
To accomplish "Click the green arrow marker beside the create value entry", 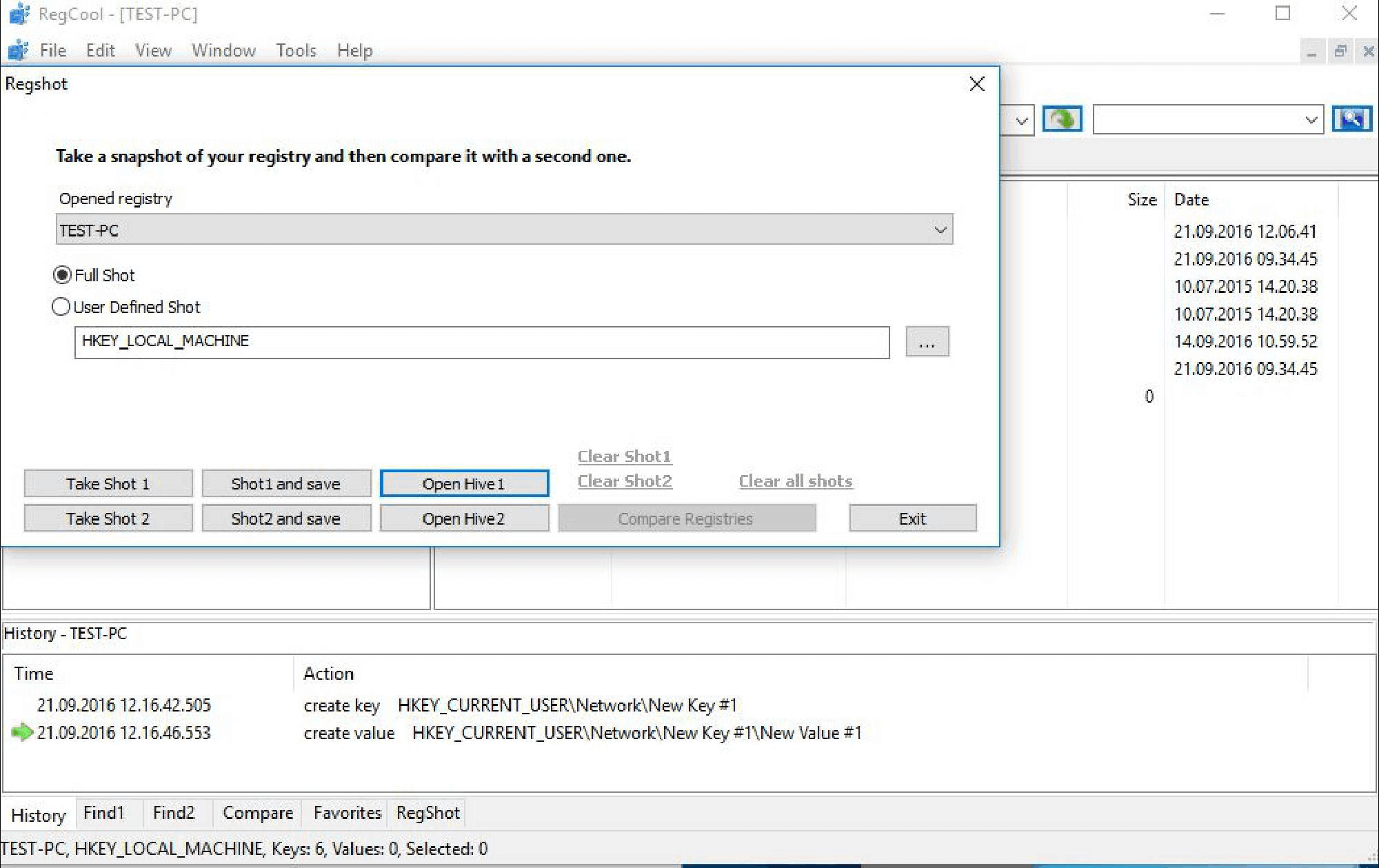I will click(x=23, y=733).
